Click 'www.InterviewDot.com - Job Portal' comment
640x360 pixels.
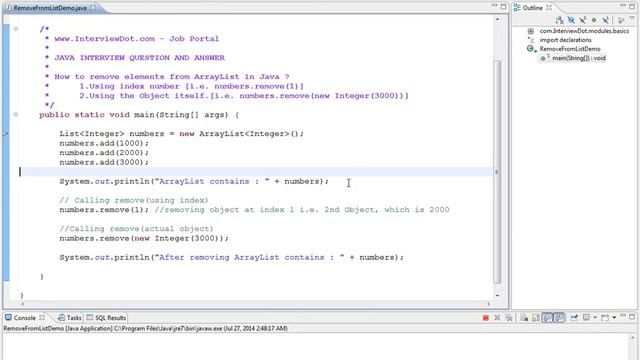pos(136,39)
